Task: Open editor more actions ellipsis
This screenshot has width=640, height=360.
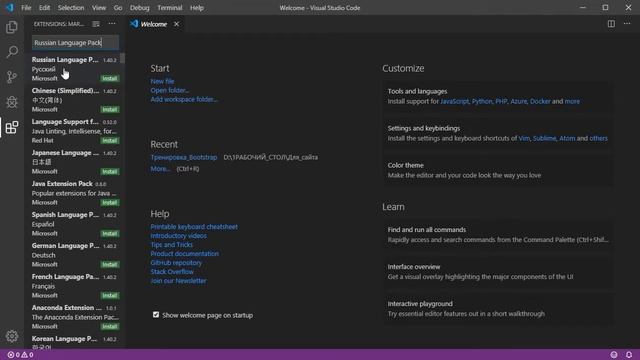Action: pos(627,24)
